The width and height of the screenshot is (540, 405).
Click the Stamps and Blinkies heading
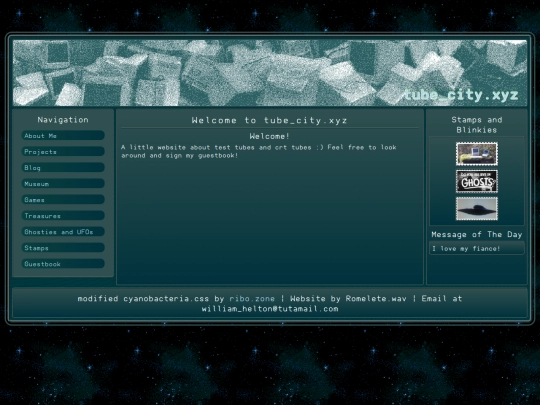coord(477,125)
